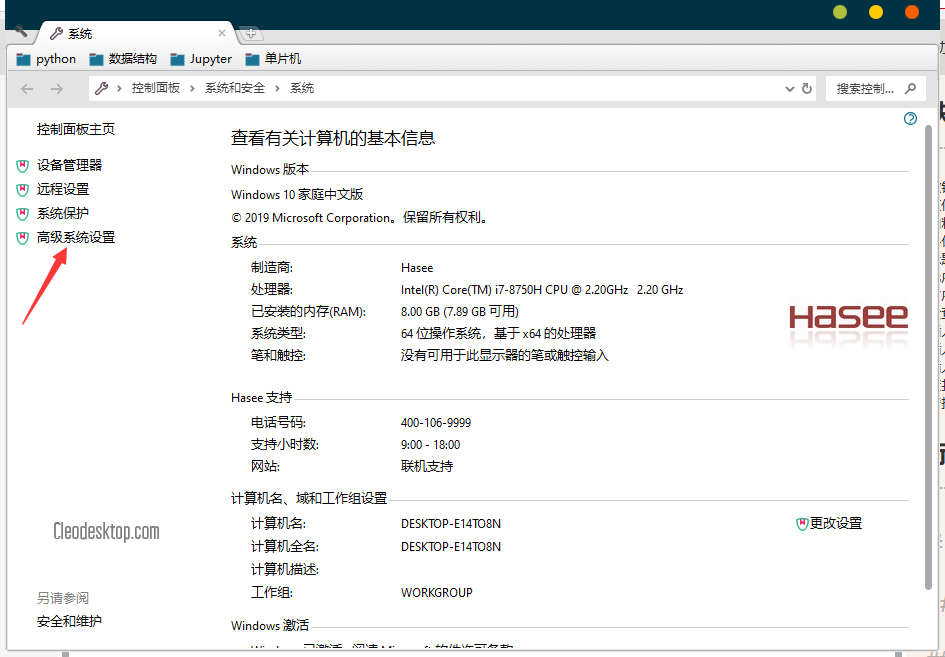Click 8.00 GB RAM value
Viewport: 945px width, 657px height.
460,312
